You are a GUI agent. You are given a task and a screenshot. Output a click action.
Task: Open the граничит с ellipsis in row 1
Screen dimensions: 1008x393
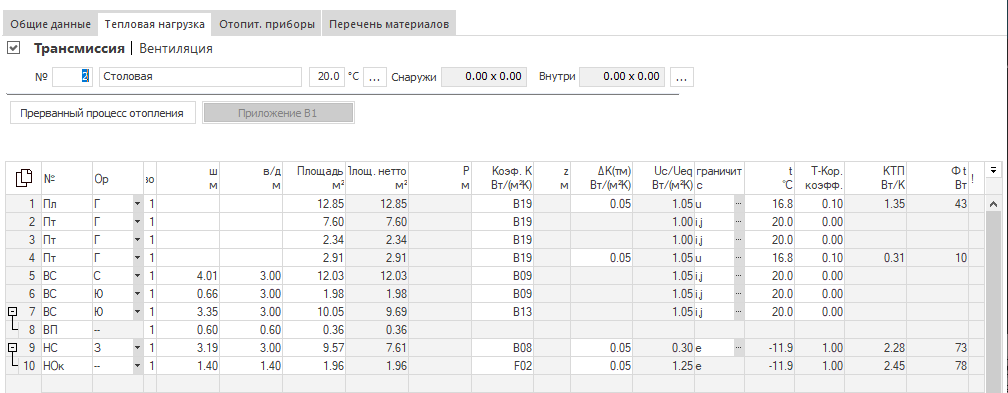click(x=738, y=204)
